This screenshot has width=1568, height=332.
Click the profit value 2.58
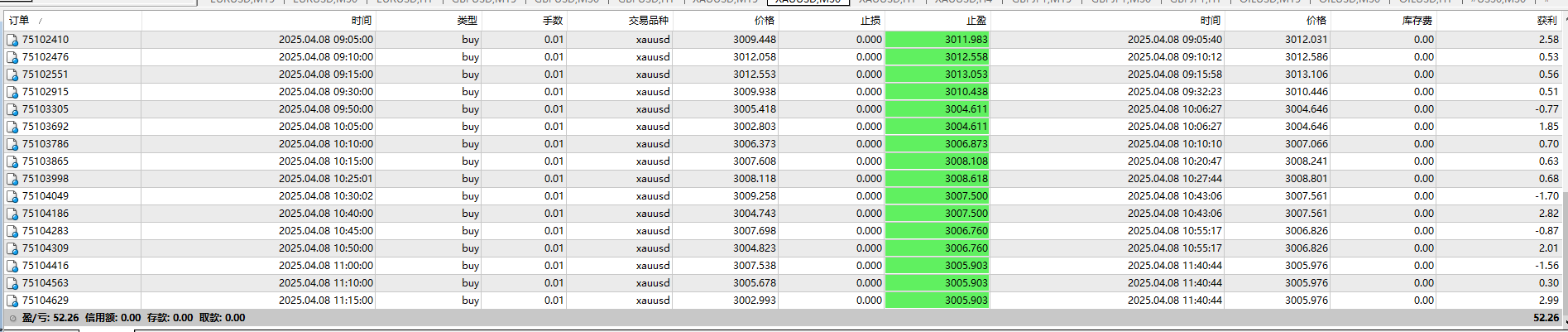tap(1549, 40)
